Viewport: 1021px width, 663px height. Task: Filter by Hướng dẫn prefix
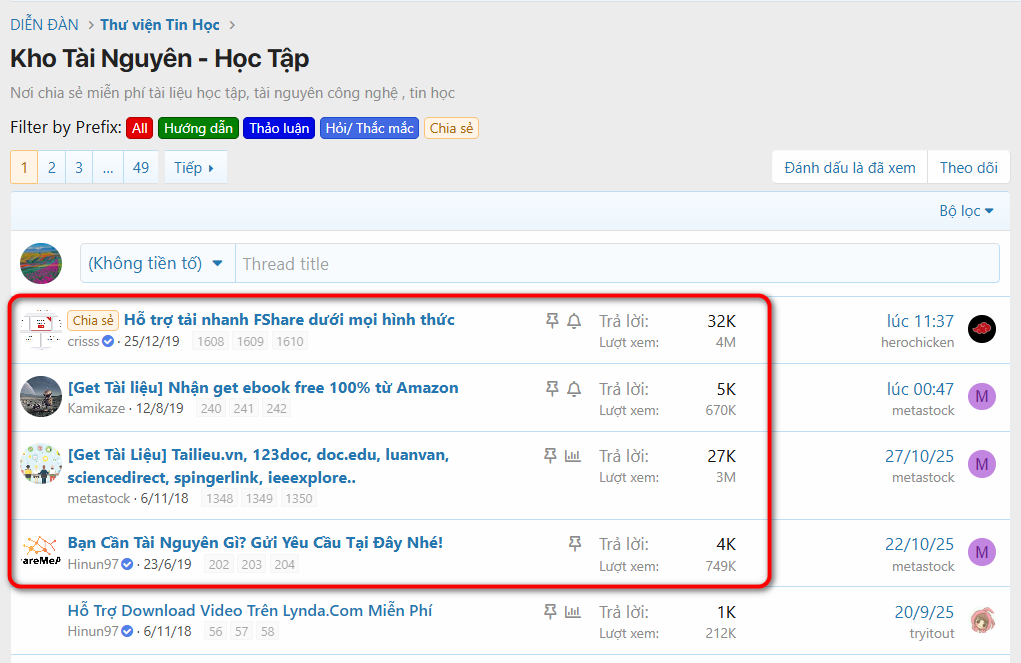(x=198, y=128)
